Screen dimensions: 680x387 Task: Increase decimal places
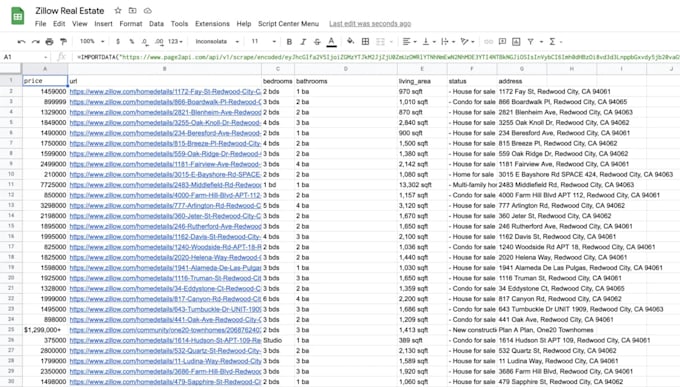[x=159, y=42]
